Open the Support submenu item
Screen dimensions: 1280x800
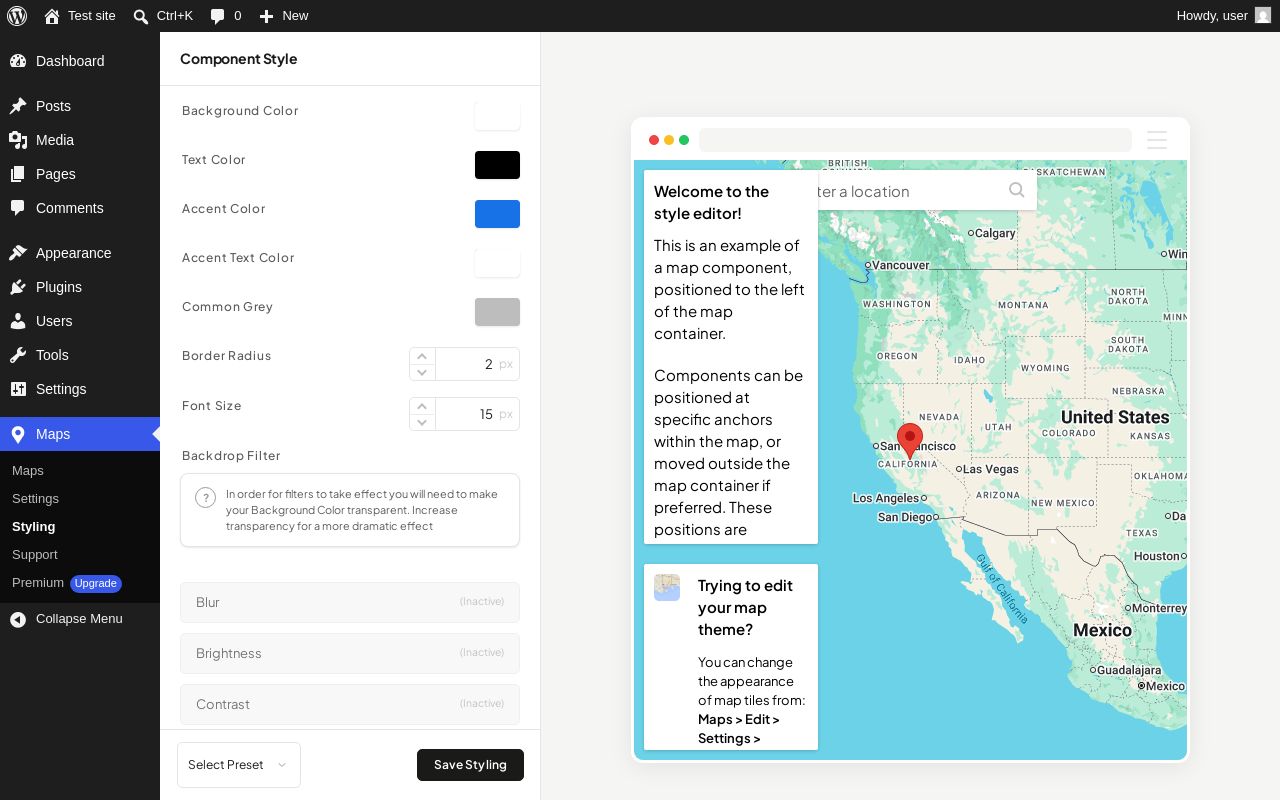click(x=35, y=555)
